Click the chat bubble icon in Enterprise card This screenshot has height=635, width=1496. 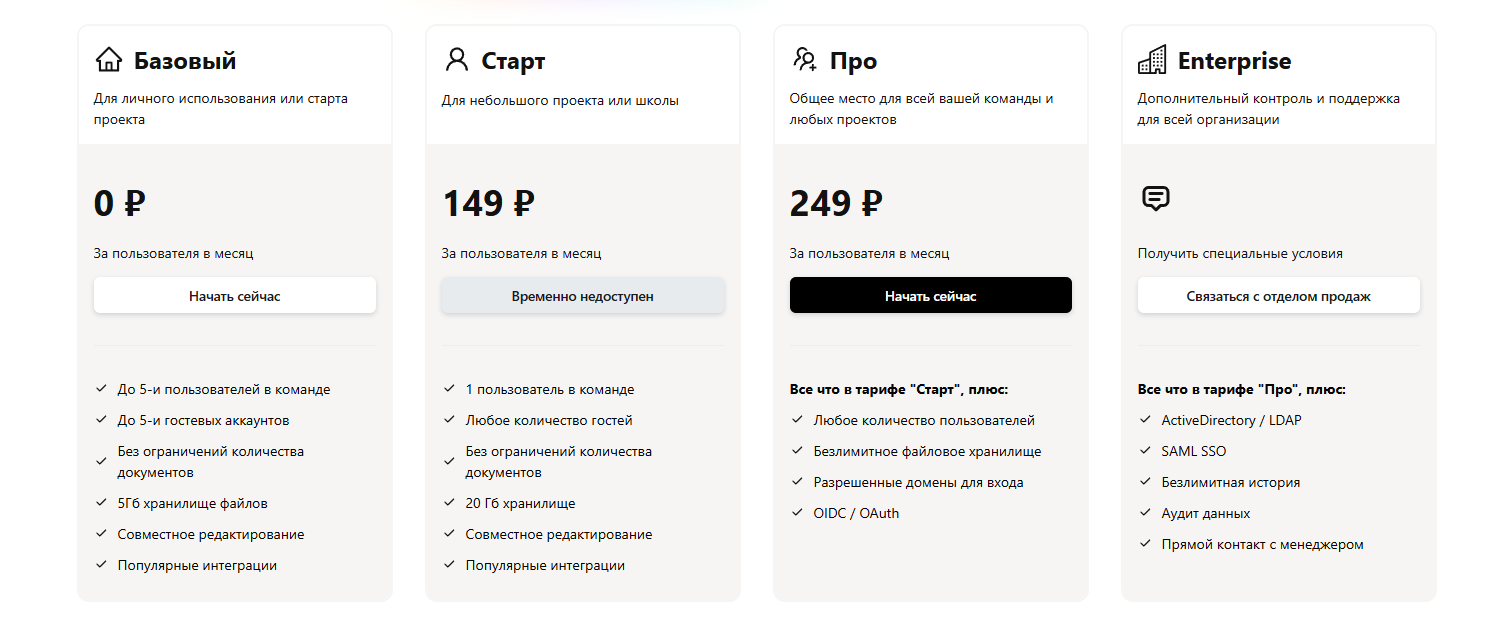point(1155,198)
